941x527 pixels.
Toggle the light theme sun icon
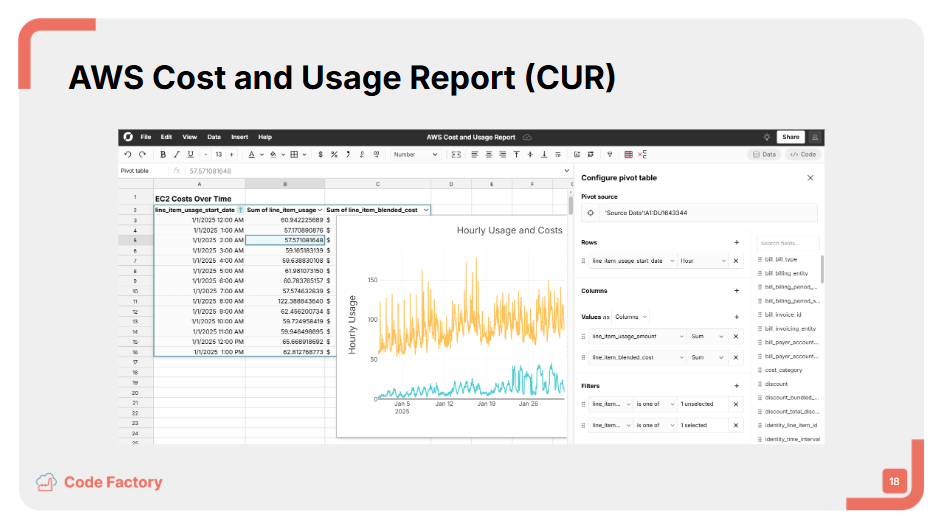[767, 137]
